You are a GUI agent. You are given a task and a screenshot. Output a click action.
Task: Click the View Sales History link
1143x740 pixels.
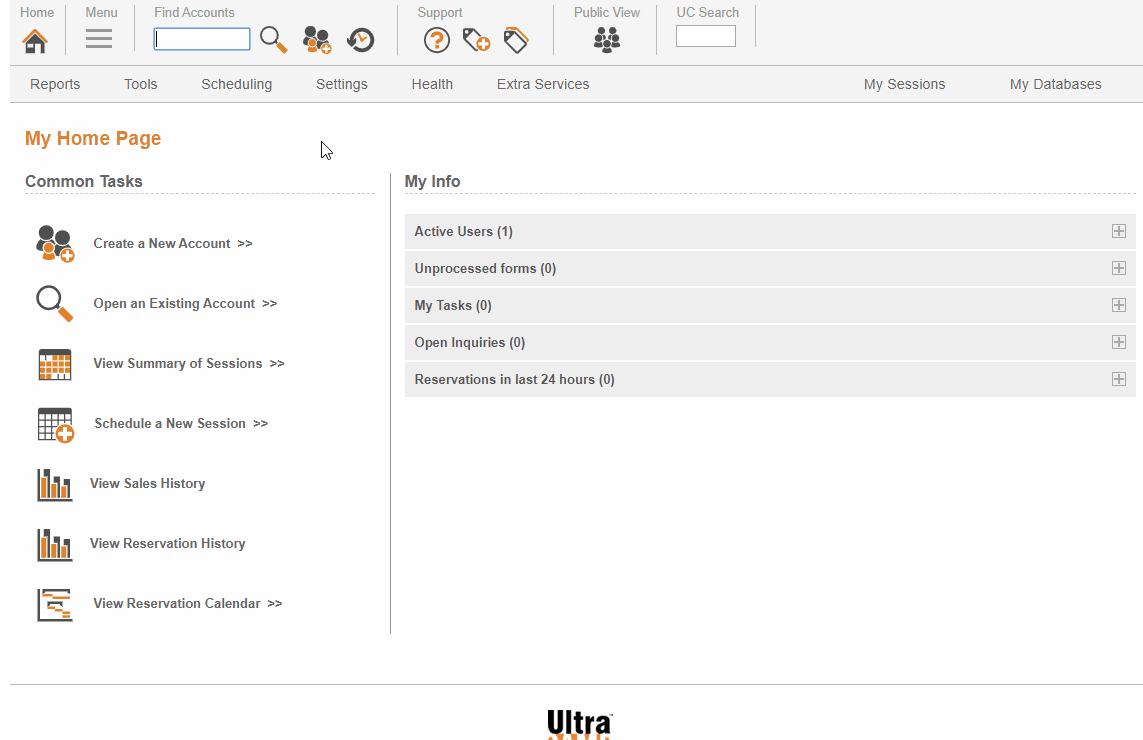[147, 483]
